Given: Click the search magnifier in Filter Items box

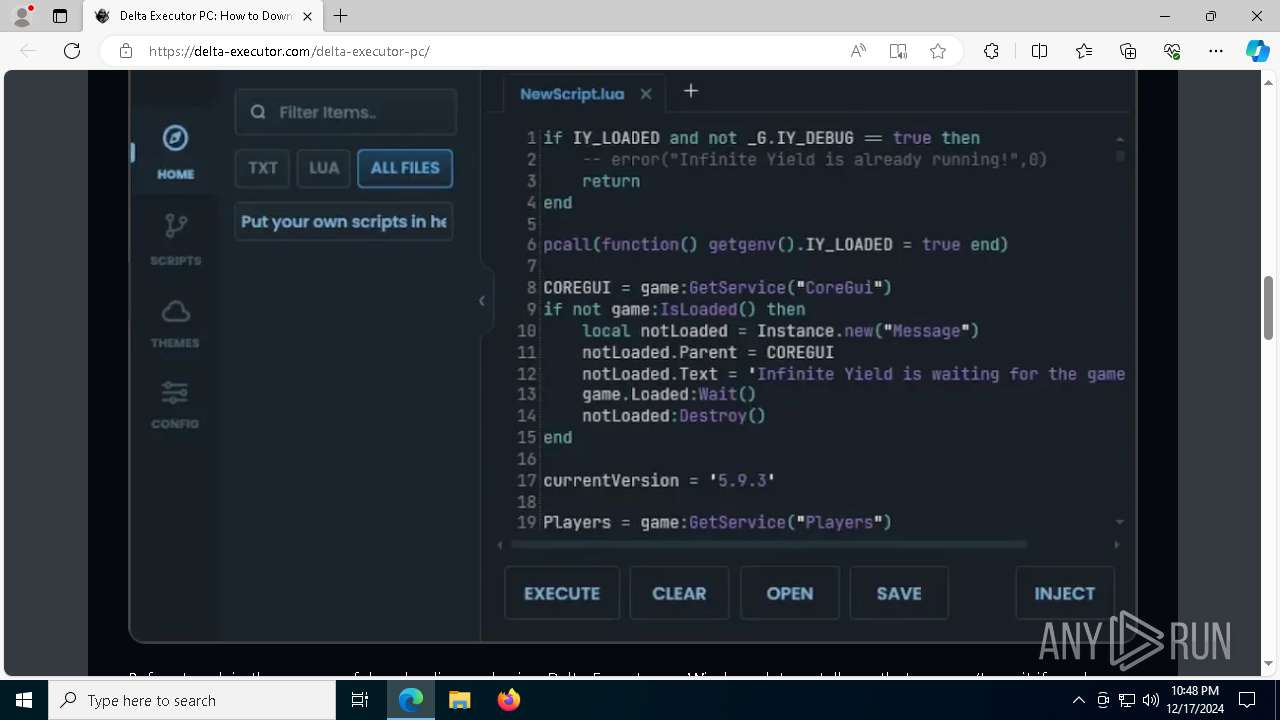Looking at the screenshot, I should click(258, 112).
